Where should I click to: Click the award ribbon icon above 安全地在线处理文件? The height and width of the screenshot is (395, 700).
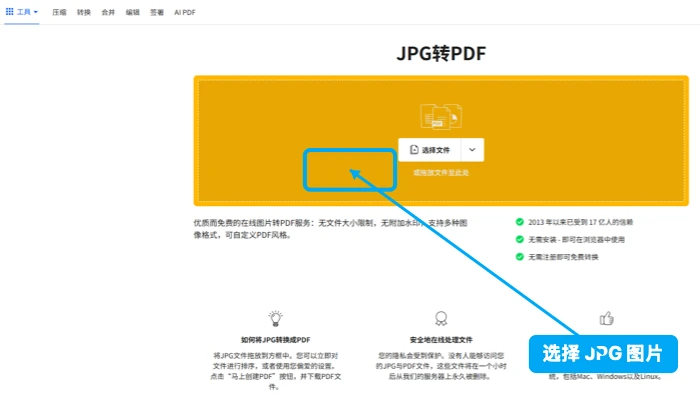click(441, 318)
